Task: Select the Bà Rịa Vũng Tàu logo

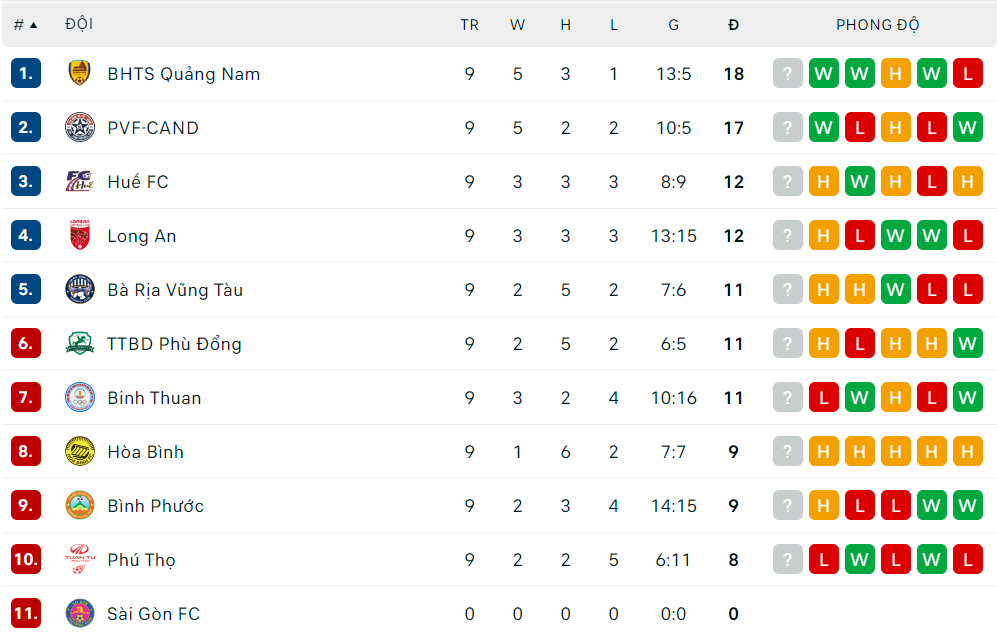Action: (x=79, y=289)
